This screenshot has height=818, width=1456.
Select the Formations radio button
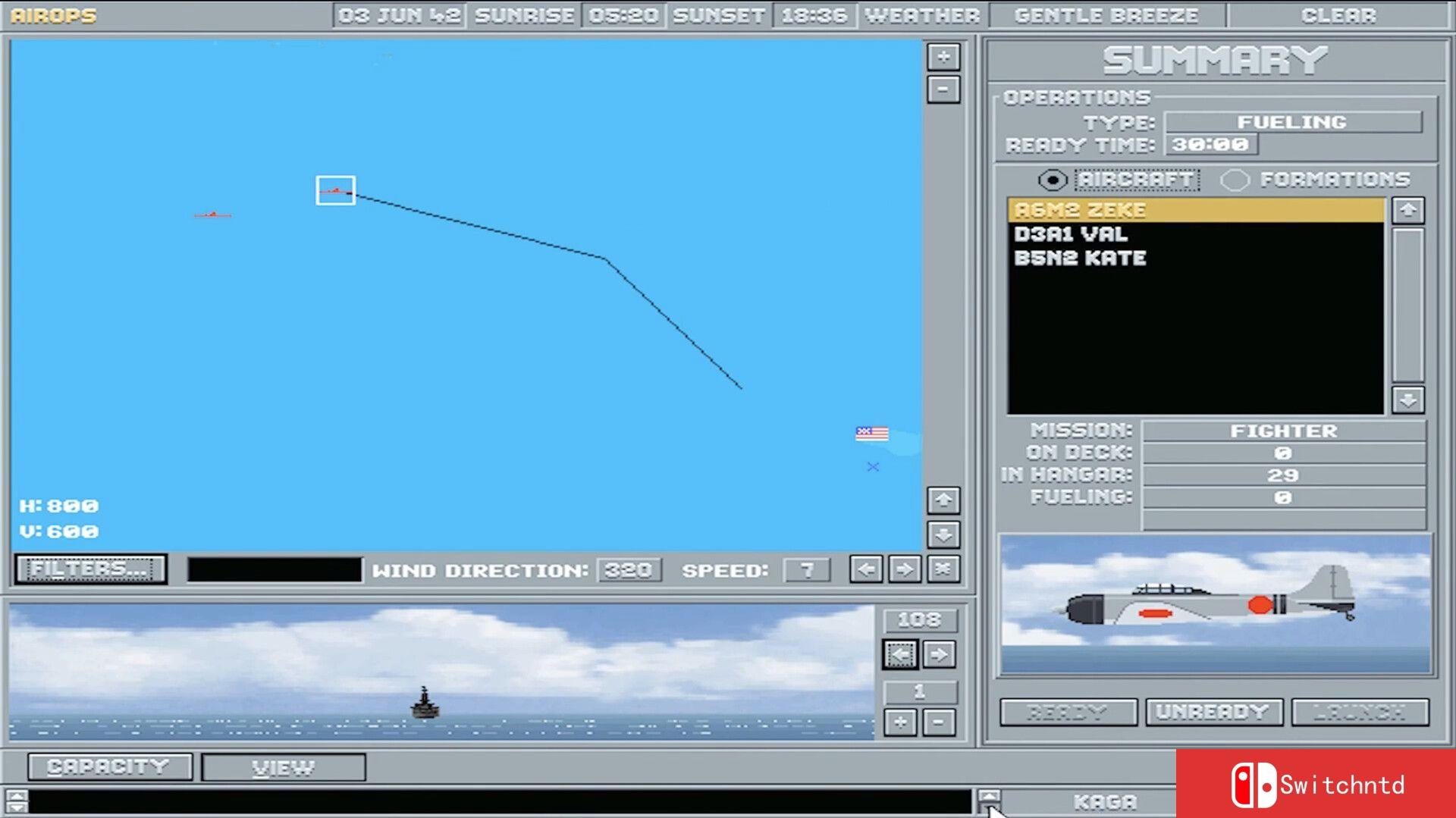1234,180
